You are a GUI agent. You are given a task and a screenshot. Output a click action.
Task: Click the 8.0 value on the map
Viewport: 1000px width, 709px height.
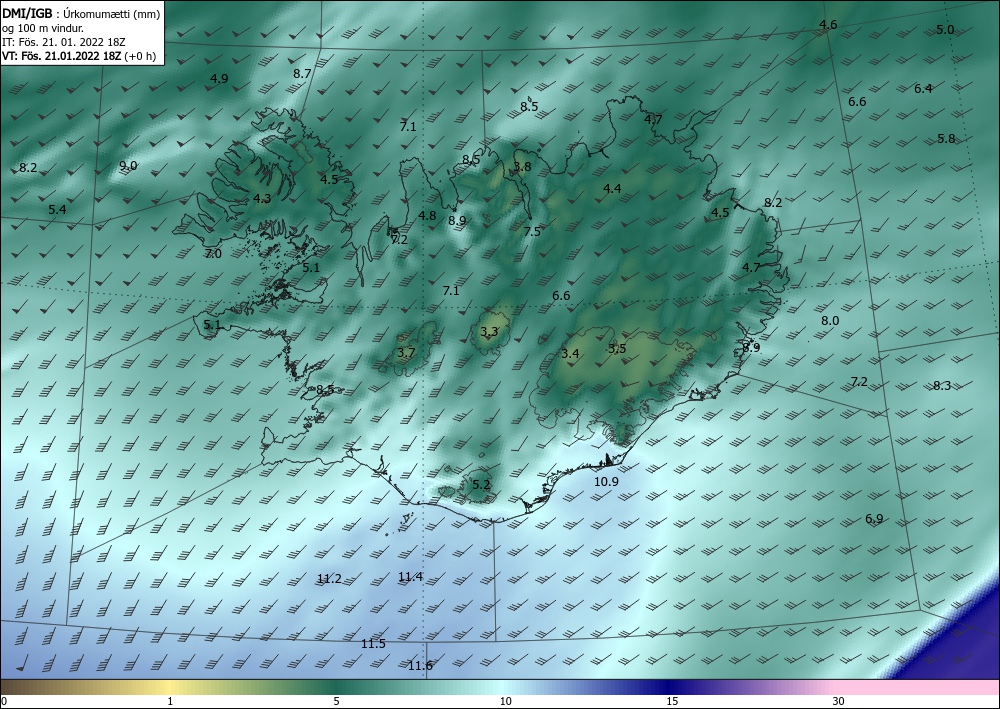(830, 321)
